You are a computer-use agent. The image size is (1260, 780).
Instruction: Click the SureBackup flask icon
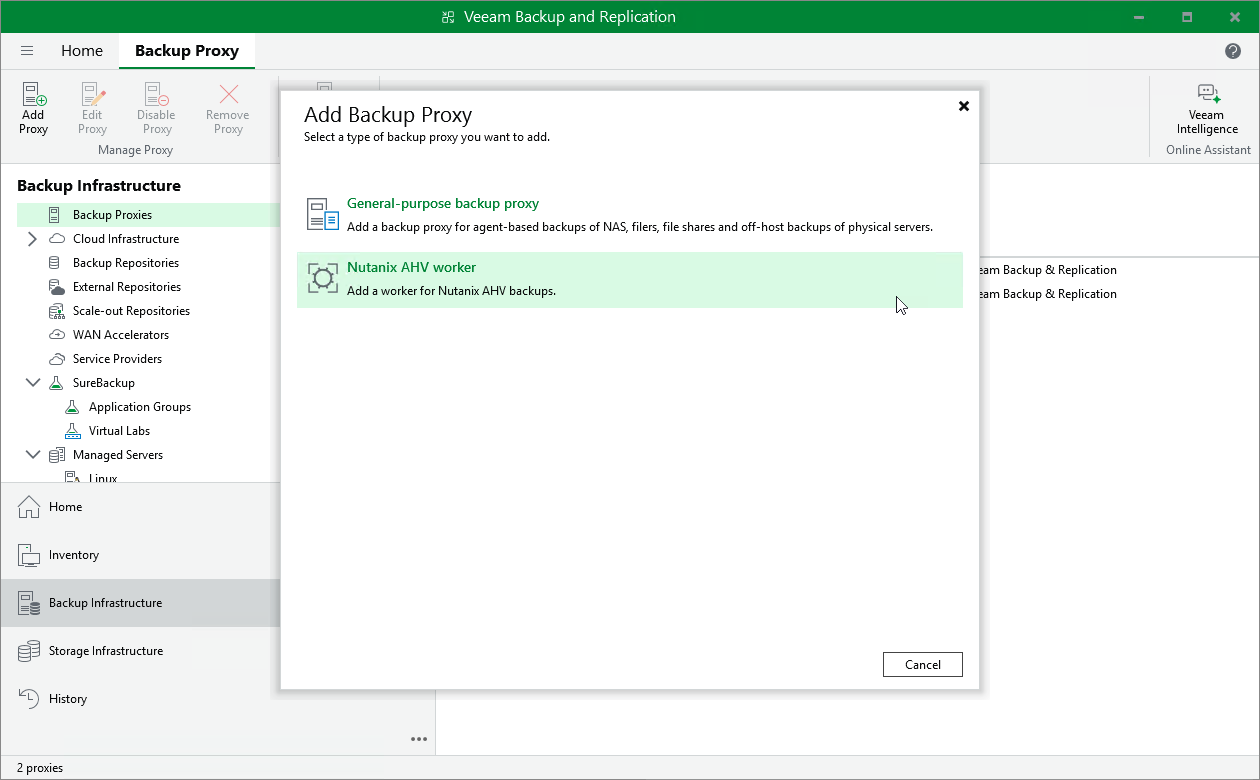[x=56, y=383]
